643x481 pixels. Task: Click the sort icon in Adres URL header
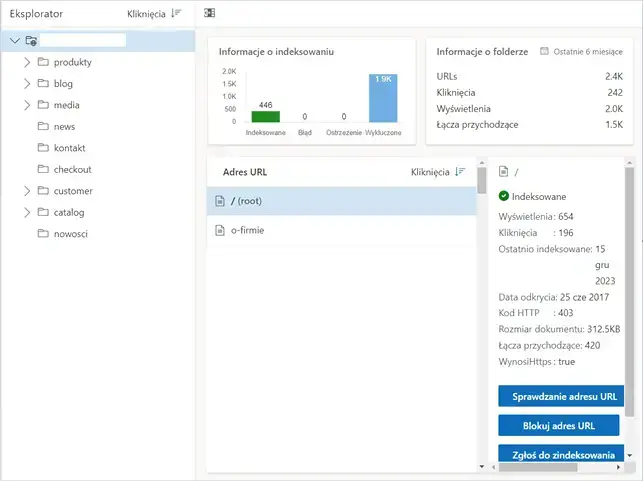click(460, 172)
